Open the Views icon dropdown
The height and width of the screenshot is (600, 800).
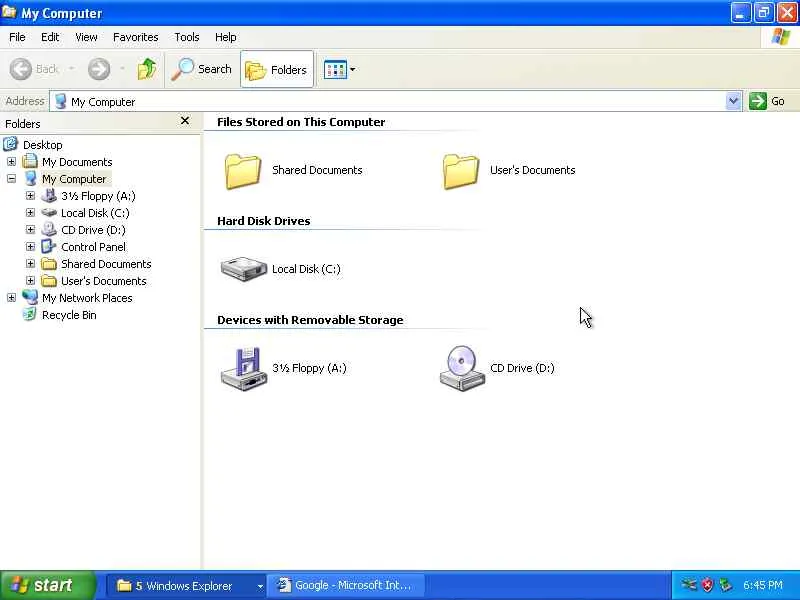coord(339,69)
